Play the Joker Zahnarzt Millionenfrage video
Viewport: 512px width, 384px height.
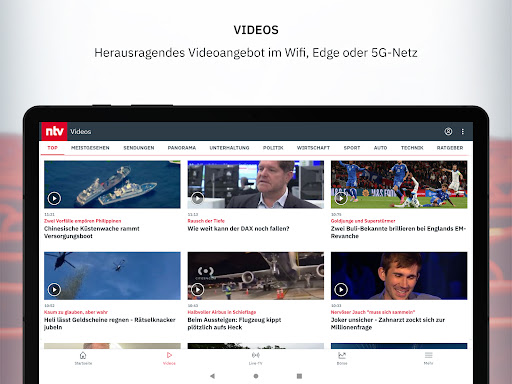pyautogui.click(x=341, y=290)
